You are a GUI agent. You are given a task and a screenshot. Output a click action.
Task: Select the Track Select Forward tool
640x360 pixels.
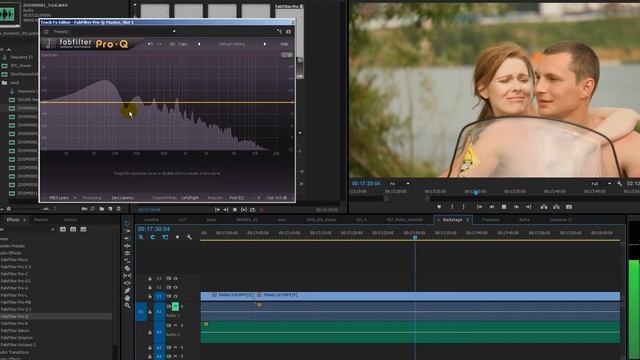[x=127, y=231]
